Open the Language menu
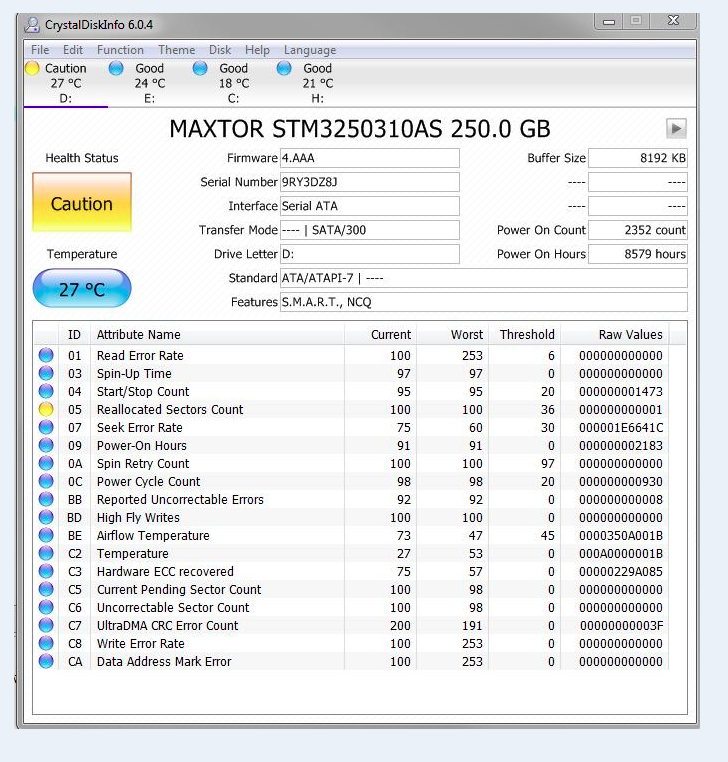The width and height of the screenshot is (728, 762). tap(310, 50)
